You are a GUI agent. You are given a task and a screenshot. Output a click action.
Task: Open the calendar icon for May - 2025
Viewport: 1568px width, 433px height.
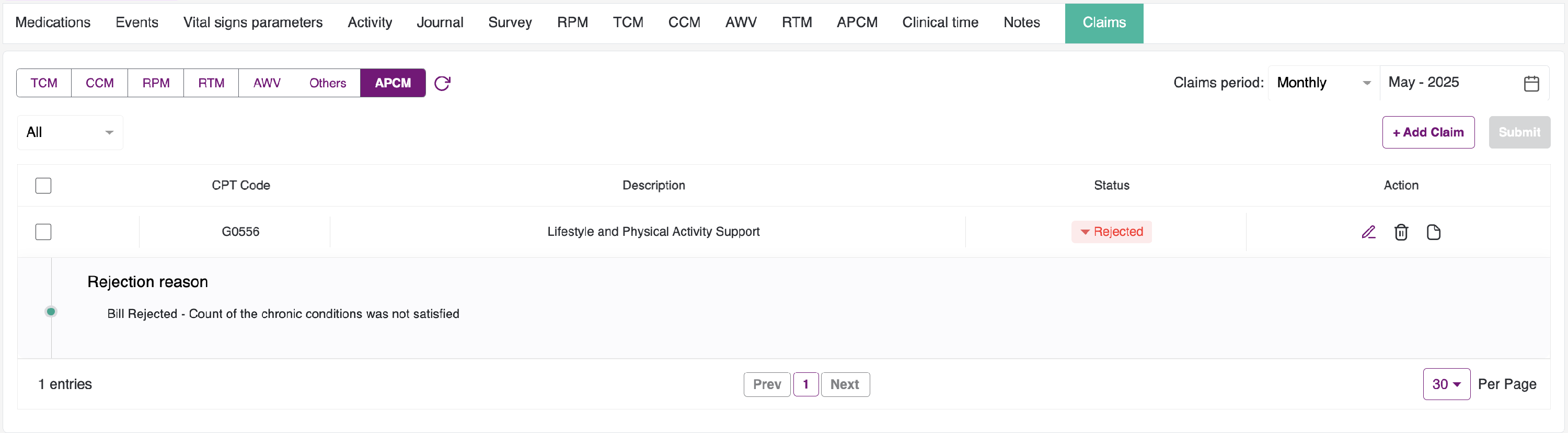pos(1531,84)
